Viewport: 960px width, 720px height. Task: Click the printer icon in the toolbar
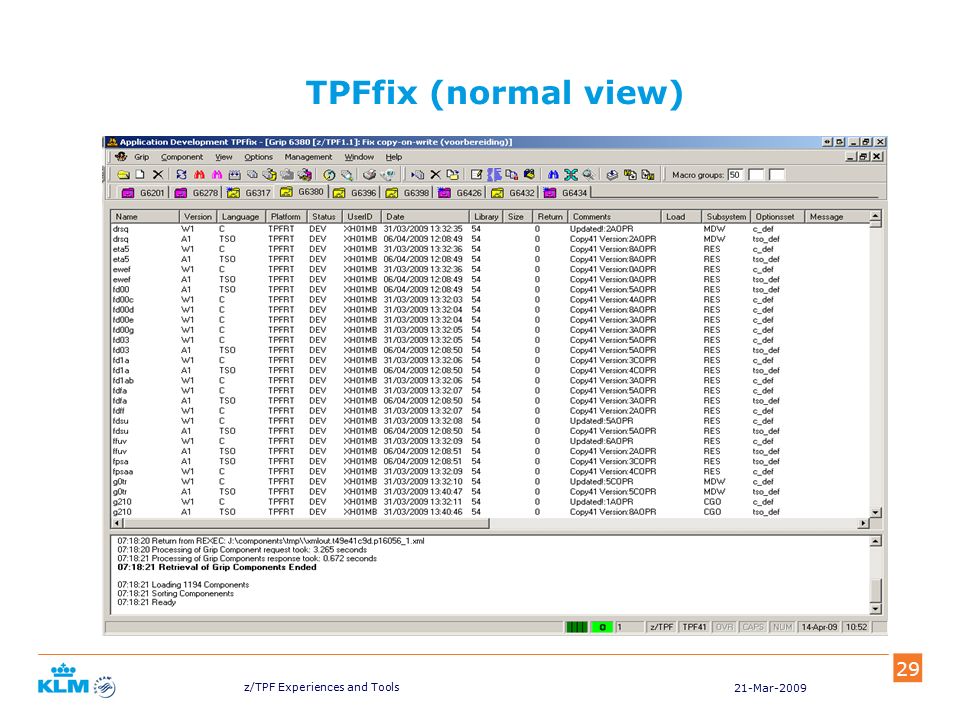[x=369, y=175]
